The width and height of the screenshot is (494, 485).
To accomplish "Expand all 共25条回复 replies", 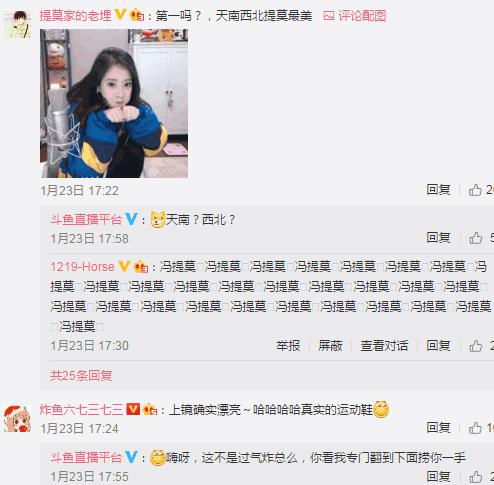I will (81, 376).
